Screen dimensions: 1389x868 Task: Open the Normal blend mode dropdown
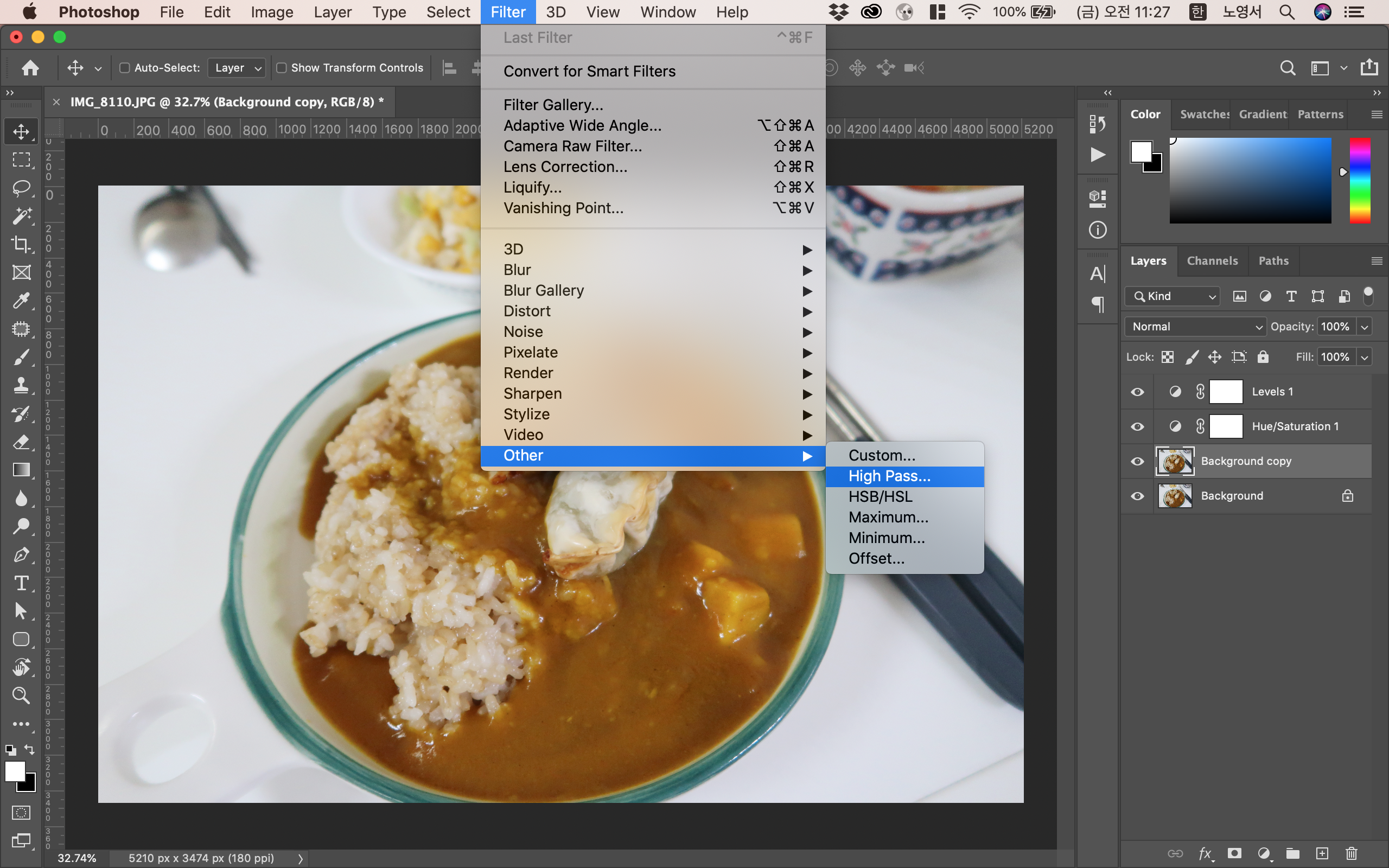point(1195,327)
